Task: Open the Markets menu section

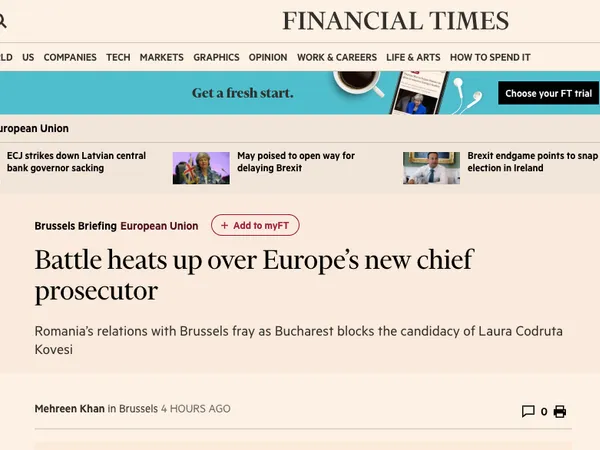Action: point(161,58)
